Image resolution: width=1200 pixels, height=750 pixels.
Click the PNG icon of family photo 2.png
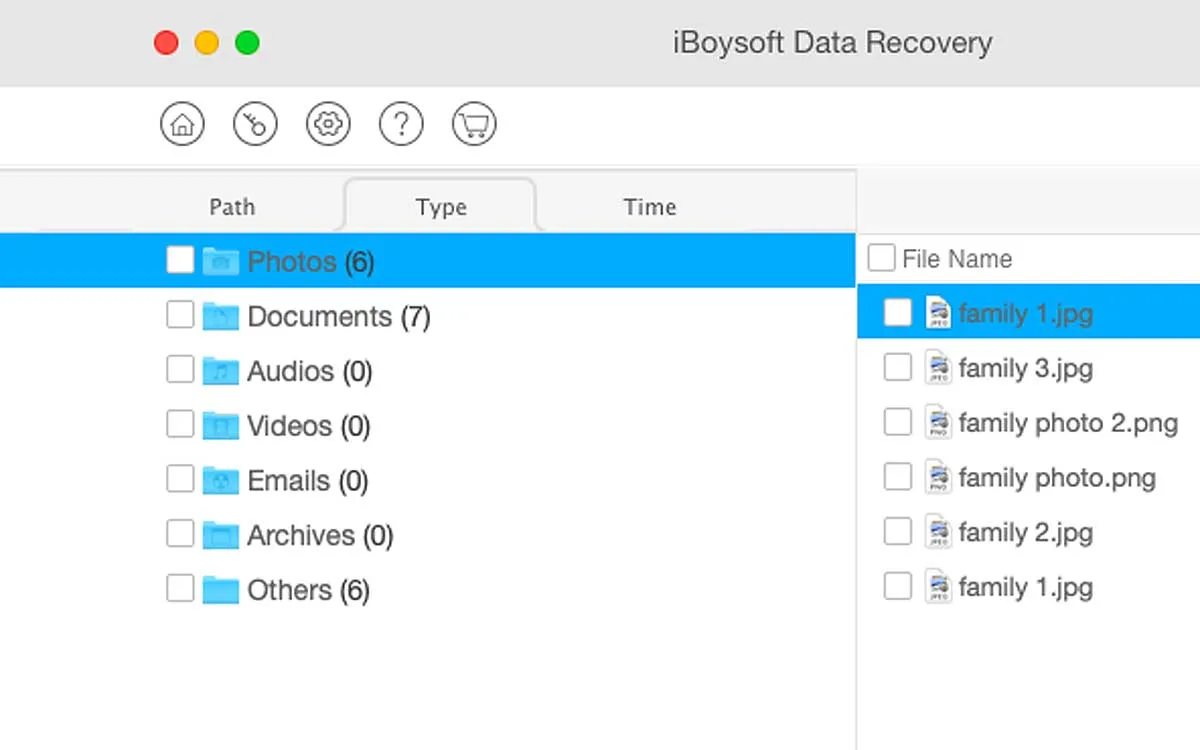(938, 423)
